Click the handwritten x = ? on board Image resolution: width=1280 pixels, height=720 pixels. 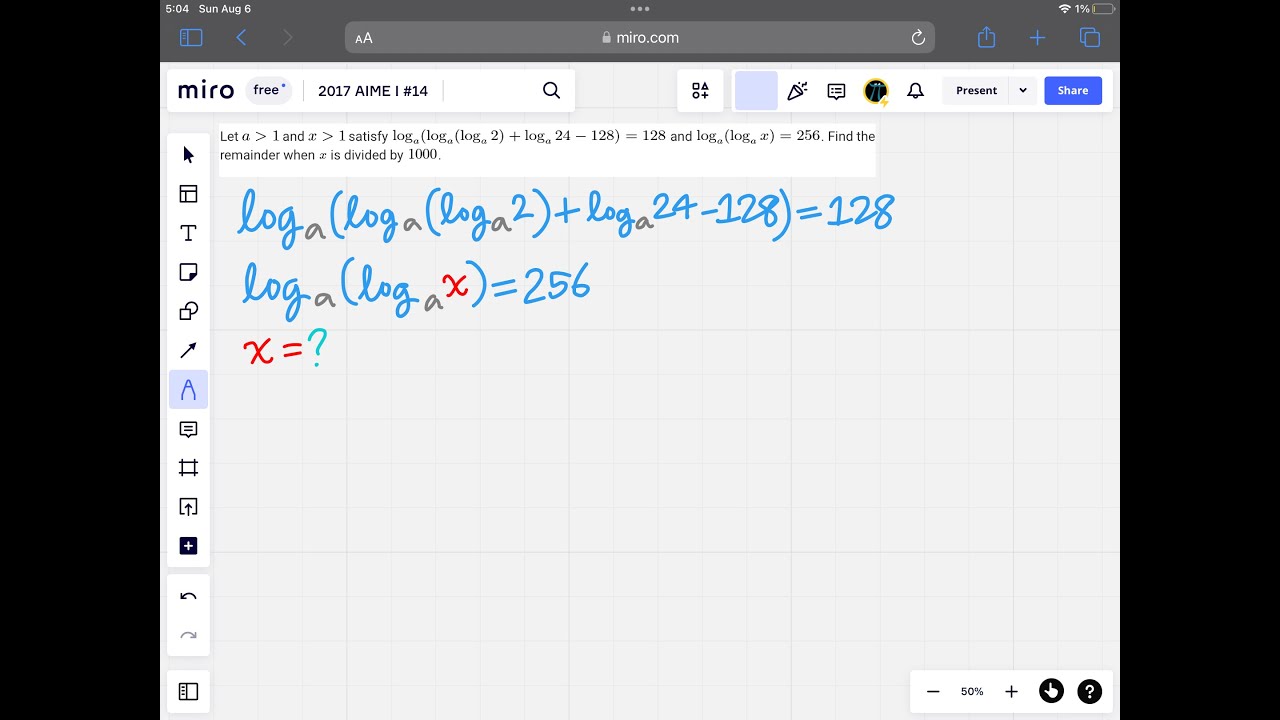click(x=286, y=350)
